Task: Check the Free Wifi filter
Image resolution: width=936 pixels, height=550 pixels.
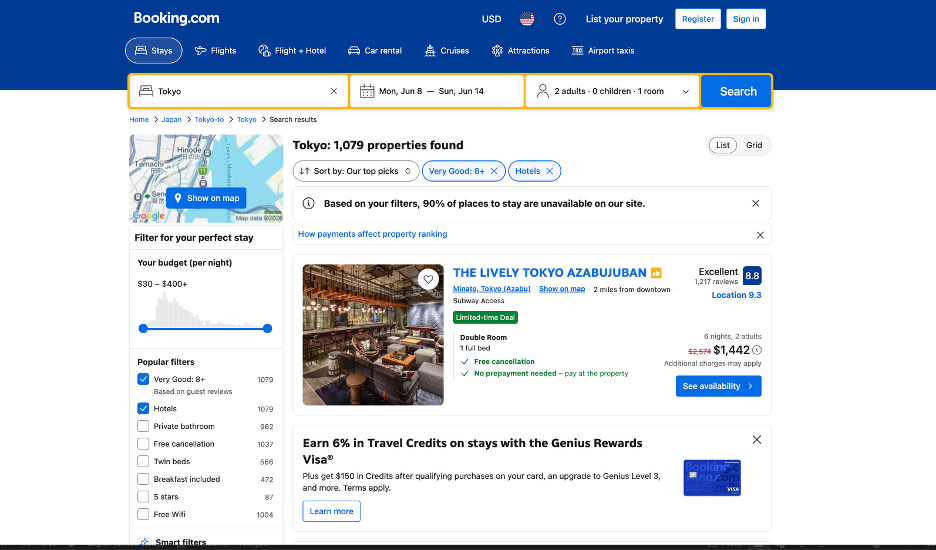Action: pos(143,514)
